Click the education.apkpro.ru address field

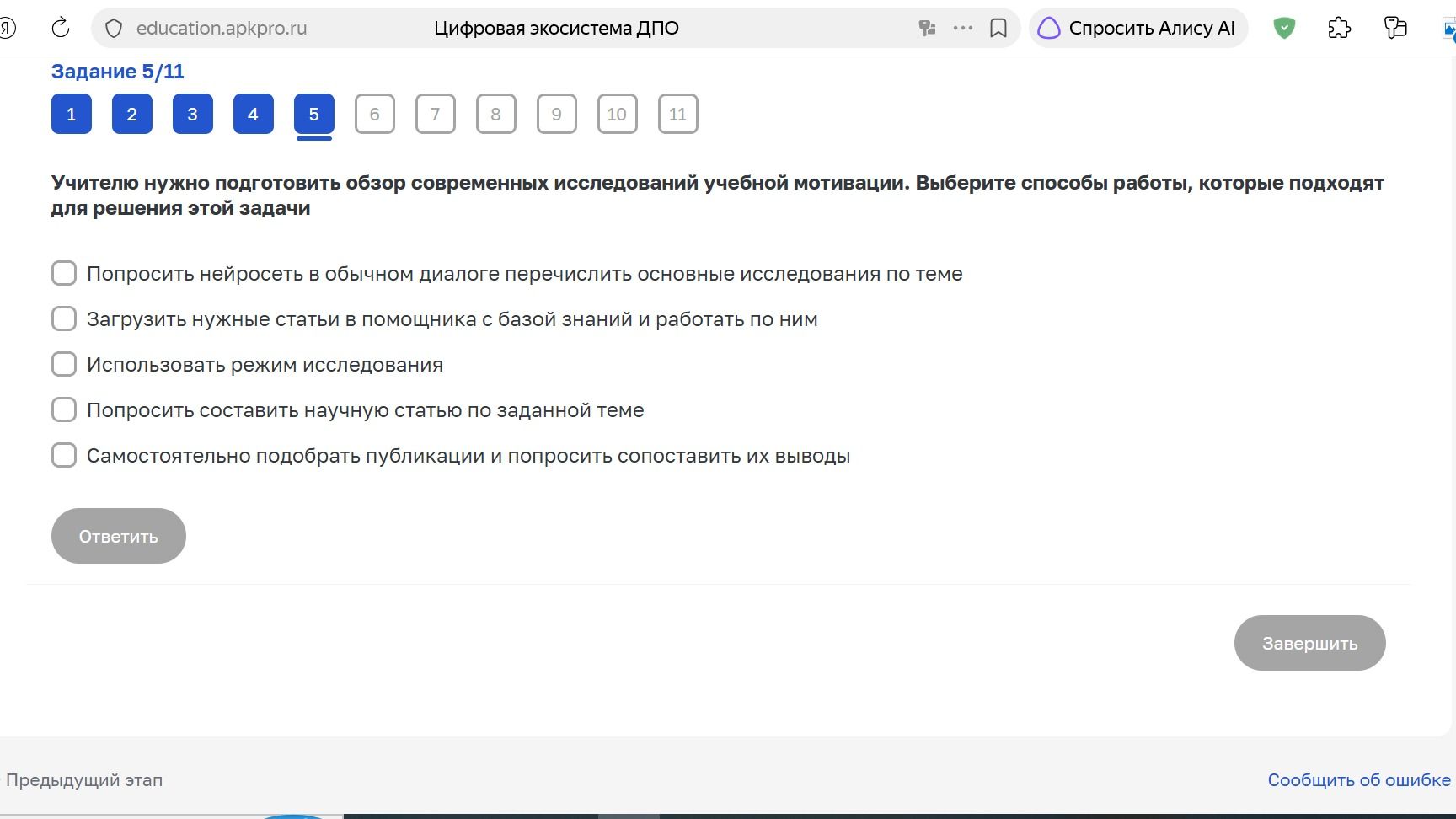[222, 29]
